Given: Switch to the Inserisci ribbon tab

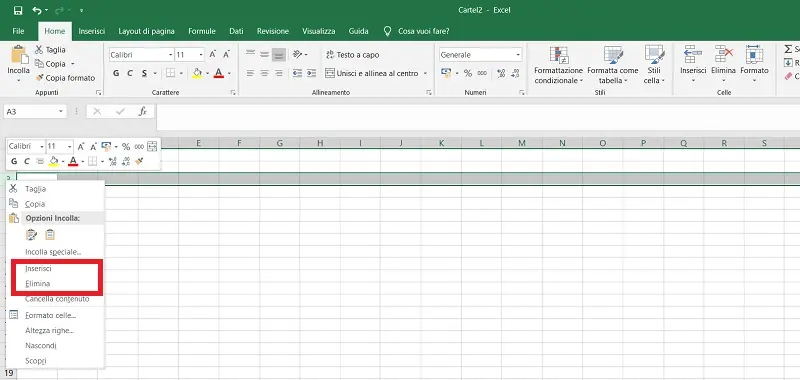Looking at the screenshot, I should (x=92, y=31).
